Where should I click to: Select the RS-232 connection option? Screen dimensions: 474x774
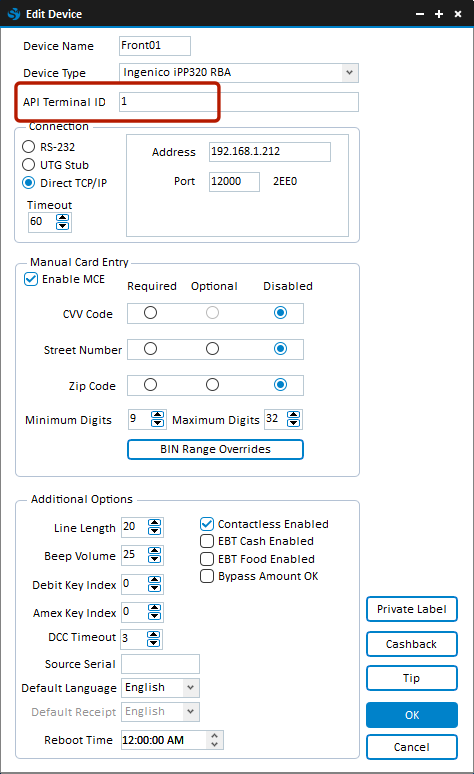(x=29, y=147)
